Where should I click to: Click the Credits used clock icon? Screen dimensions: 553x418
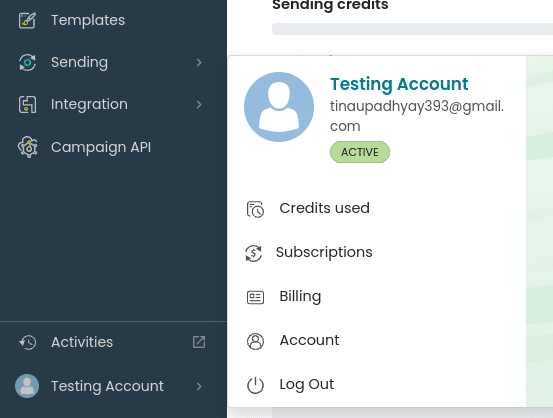tap(255, 209)
